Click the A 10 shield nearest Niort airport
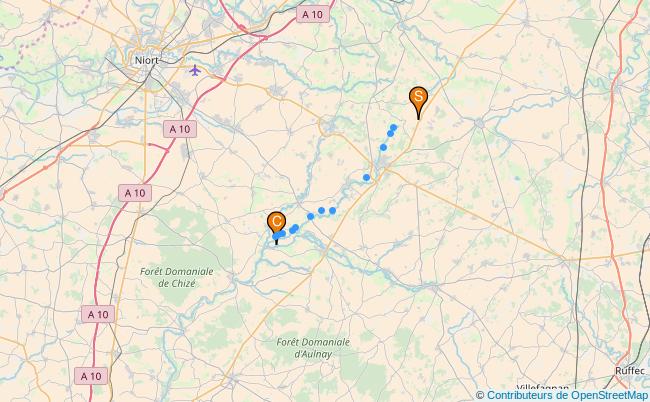650x402 pixels. pos(180,129)
